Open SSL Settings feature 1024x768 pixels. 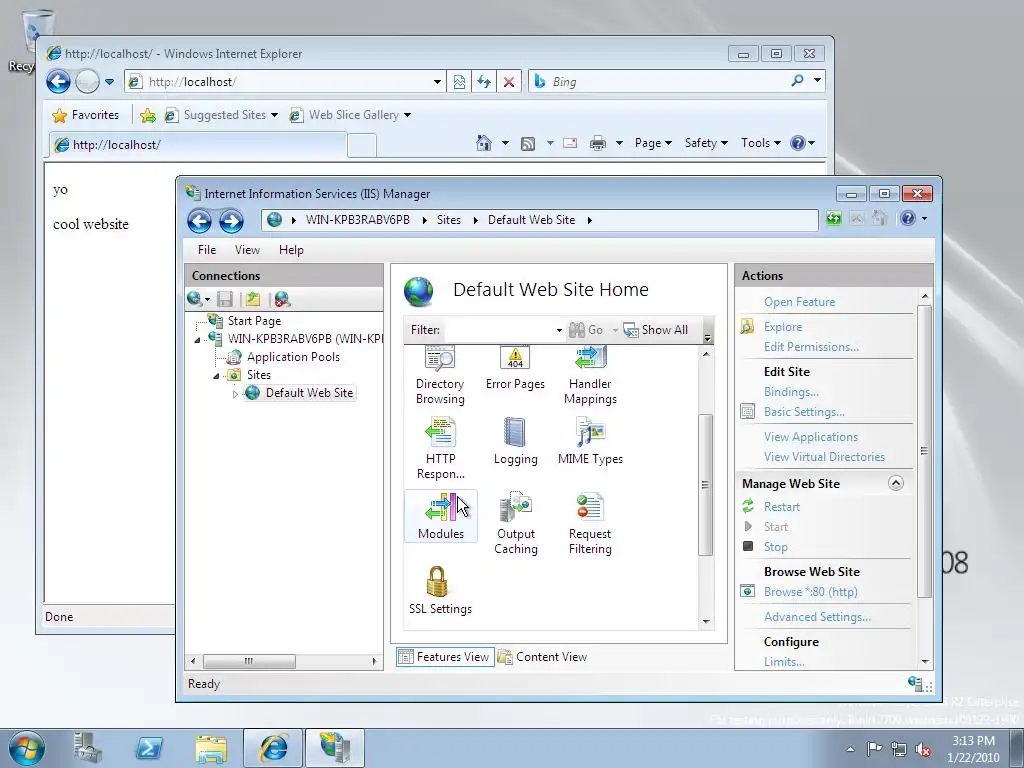coord(440,590)
